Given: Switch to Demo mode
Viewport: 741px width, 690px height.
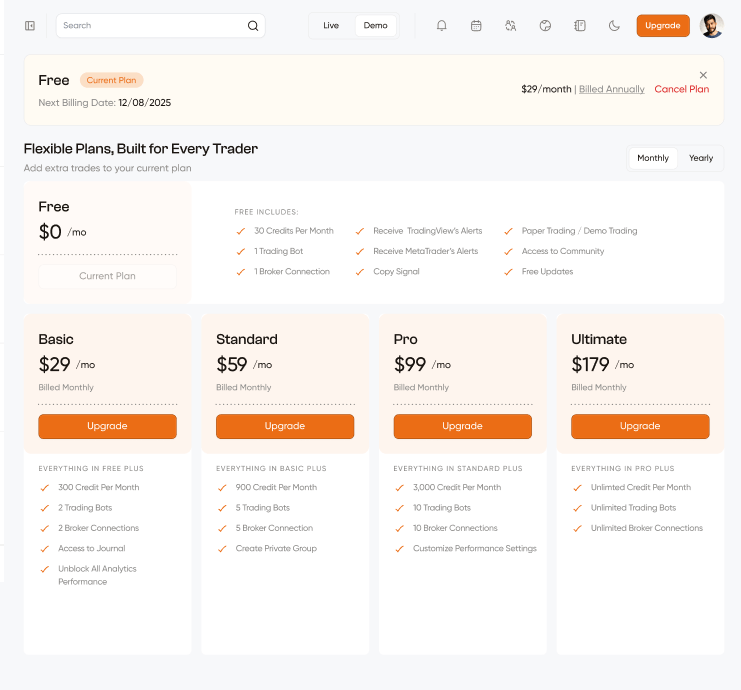Looking at the screenshot, I should coord(375,26).
